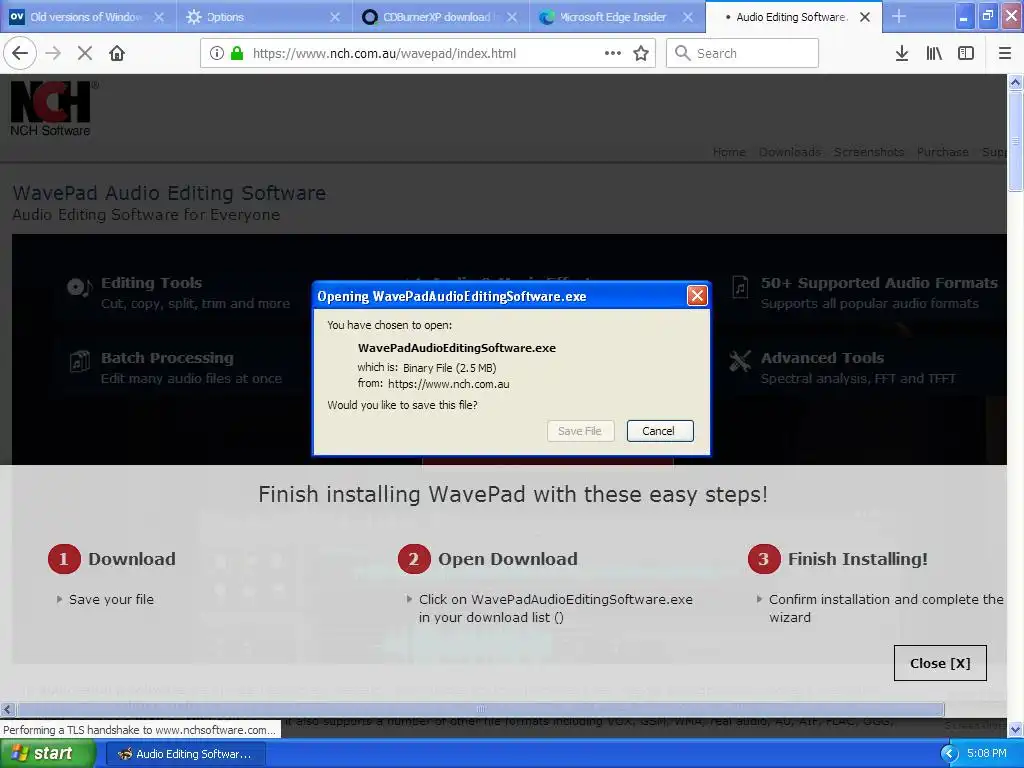Image resolution: width=1024 pixels, height=768 pixels.
Task: Go back with the browser back arrow
Action: [x=20, y=53]
